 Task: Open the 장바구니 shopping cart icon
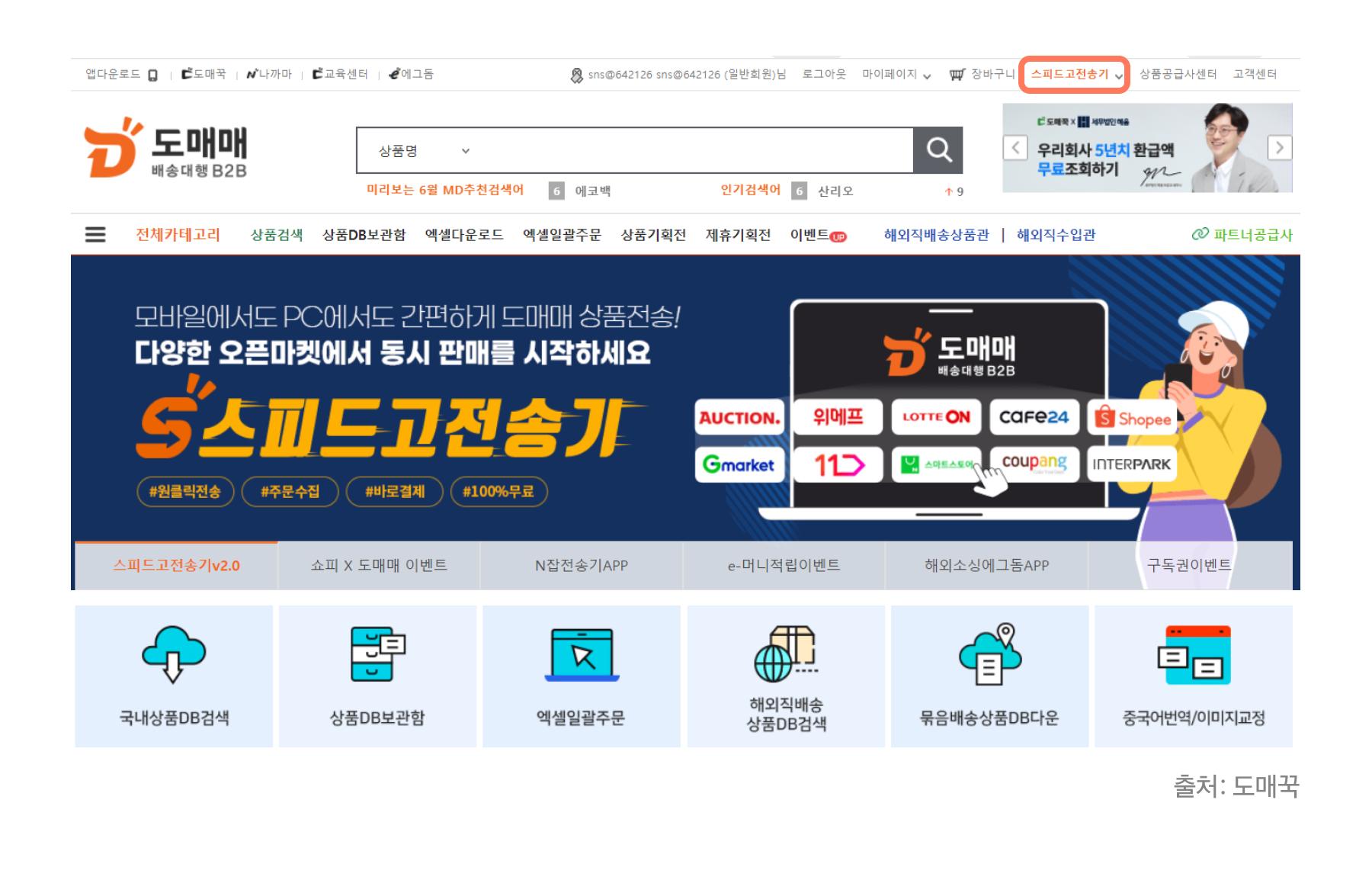coord(957,75)
